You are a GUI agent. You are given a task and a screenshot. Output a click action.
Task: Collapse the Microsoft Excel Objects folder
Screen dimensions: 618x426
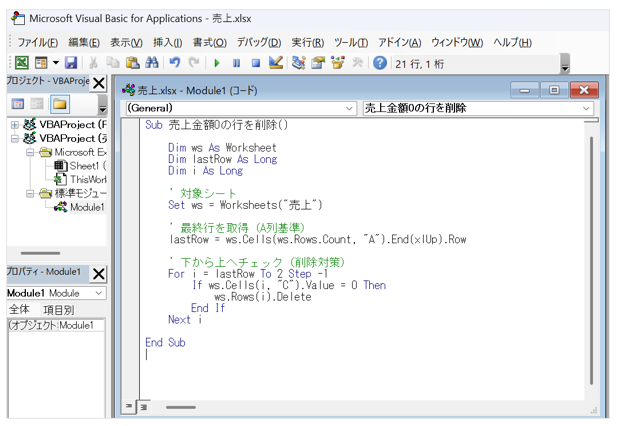coord(30,152)
